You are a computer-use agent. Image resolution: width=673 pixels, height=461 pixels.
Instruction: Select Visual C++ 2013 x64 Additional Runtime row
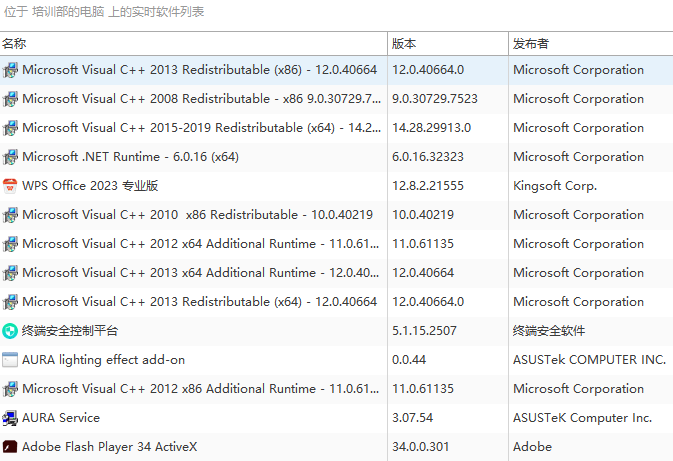(200, 273)
